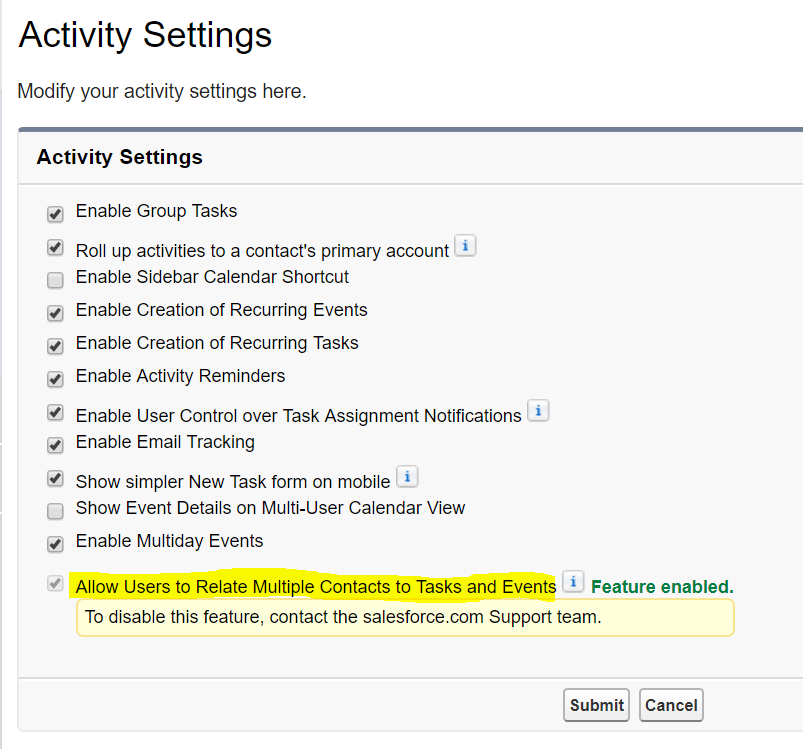Screen dimensions: 803x749
Task: Uncheck Enable Group Tasks checkbox
Action: click(55, 214)
